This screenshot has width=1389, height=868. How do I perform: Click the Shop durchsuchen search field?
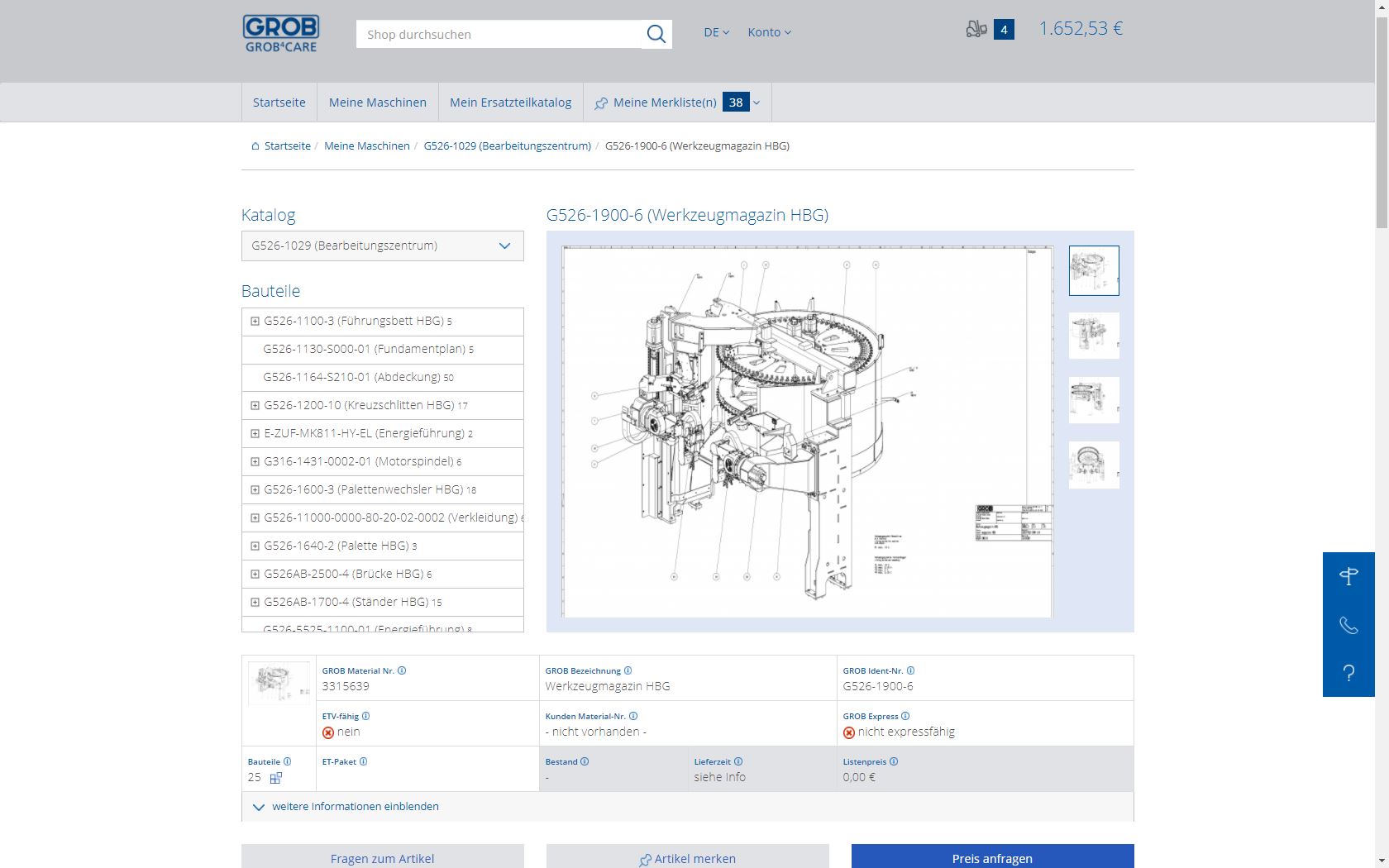point(499,34)
